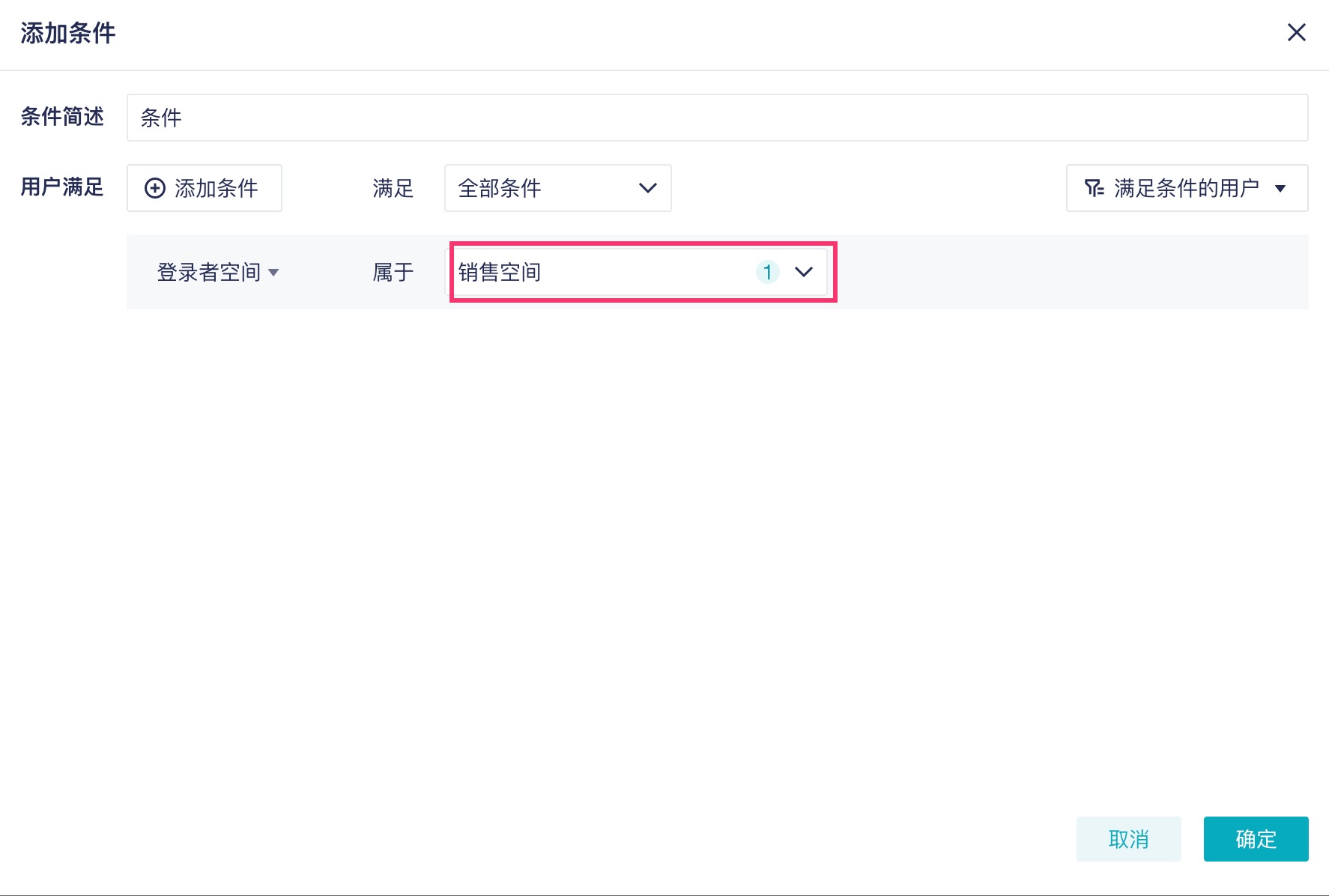Screen dimensions: 1329x896
Task: Confirm with the 确定 button
Action: (1256, 839)
